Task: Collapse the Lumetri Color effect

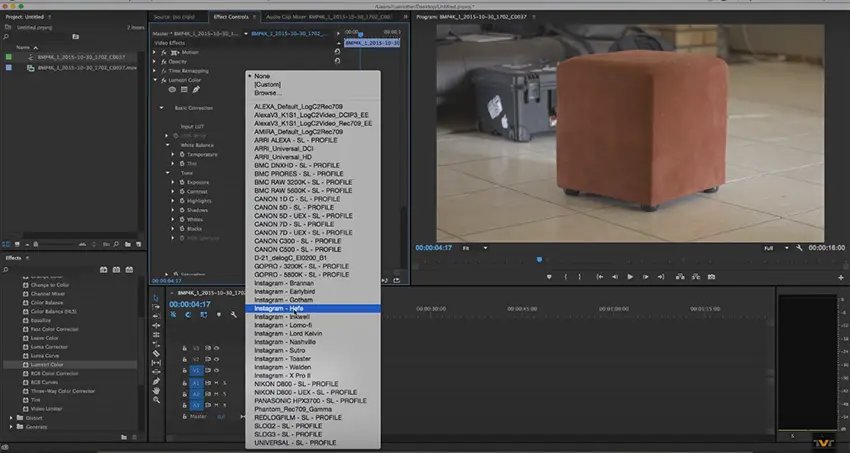Action: 155,80
